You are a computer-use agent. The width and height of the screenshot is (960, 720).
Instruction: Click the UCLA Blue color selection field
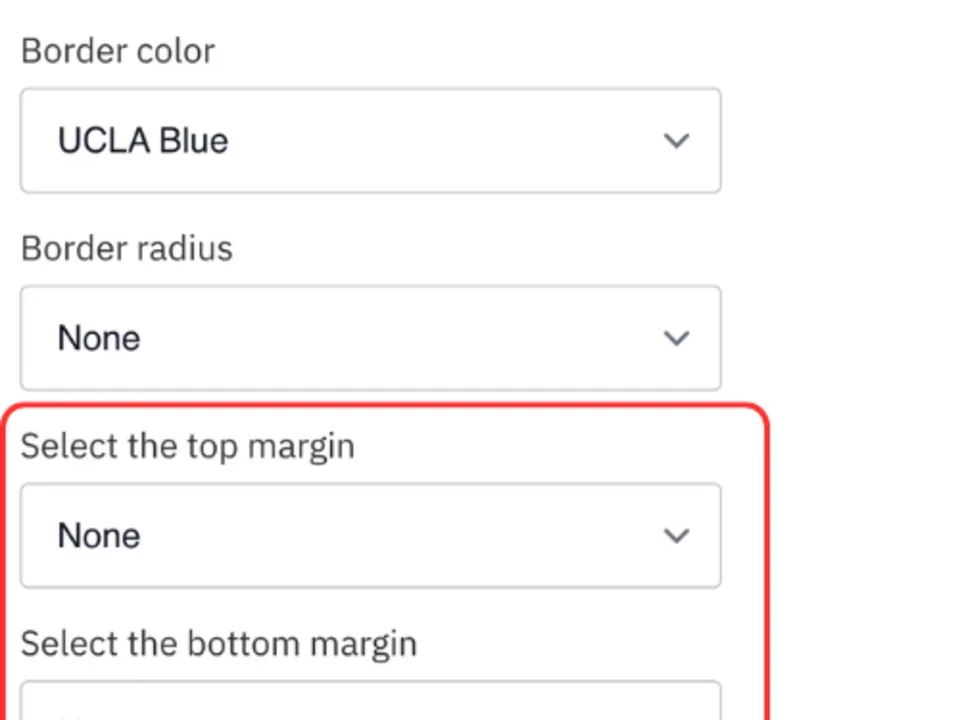pyautogui.click(x=370, y=141)
